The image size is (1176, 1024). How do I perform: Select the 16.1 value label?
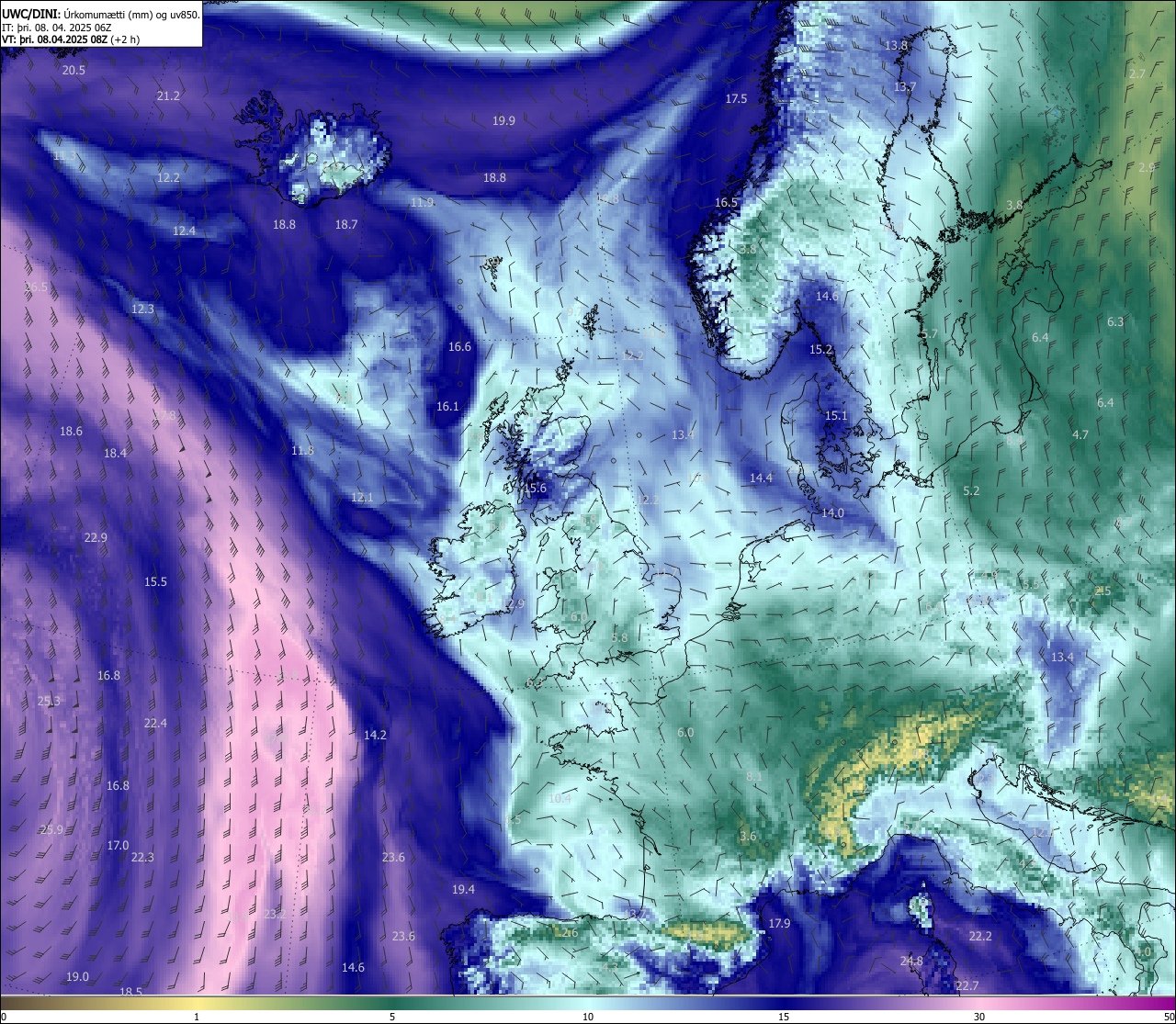coord(447,406)
